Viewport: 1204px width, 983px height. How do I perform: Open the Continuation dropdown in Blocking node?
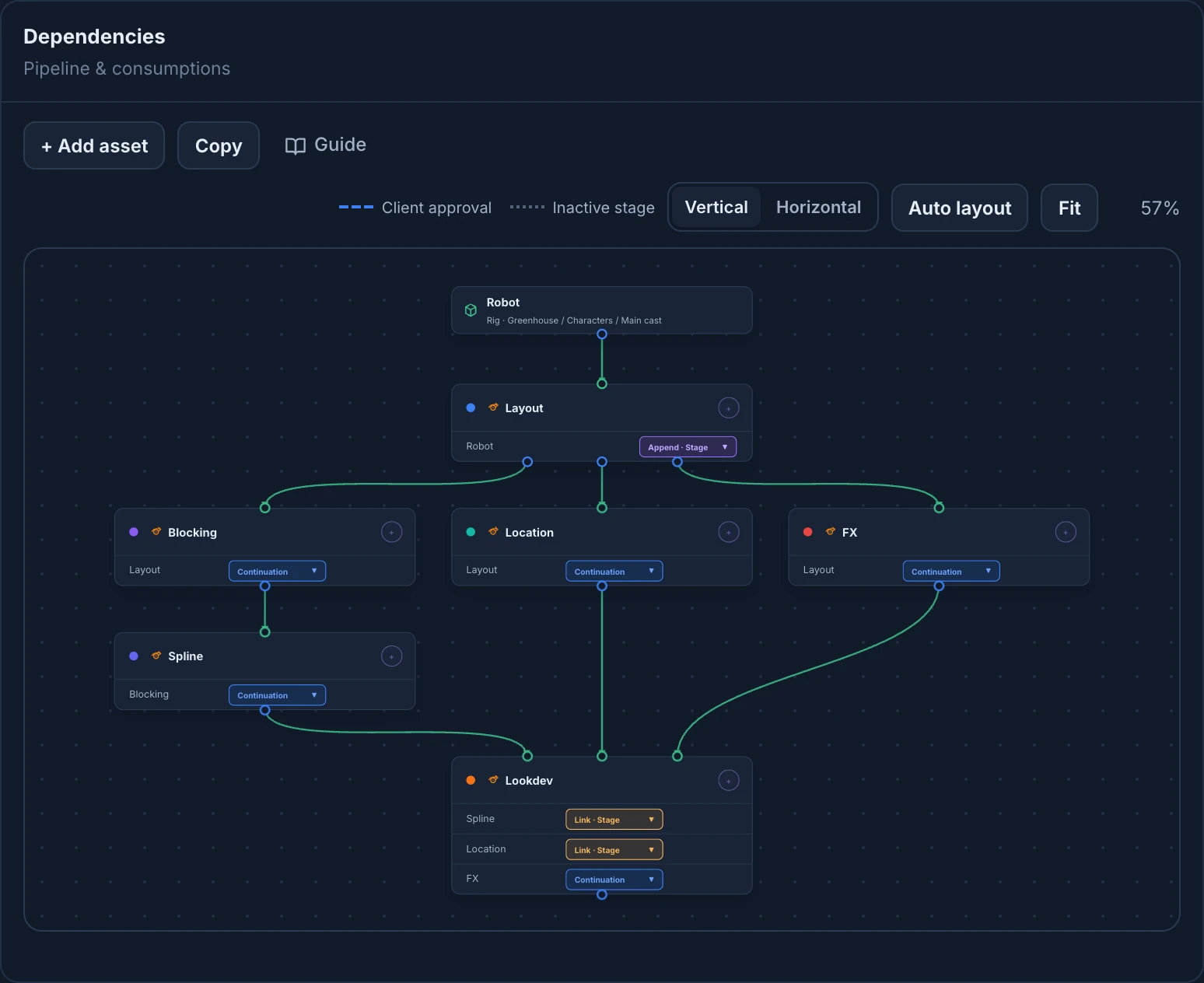pyautogui.click(x=277, y=571)
